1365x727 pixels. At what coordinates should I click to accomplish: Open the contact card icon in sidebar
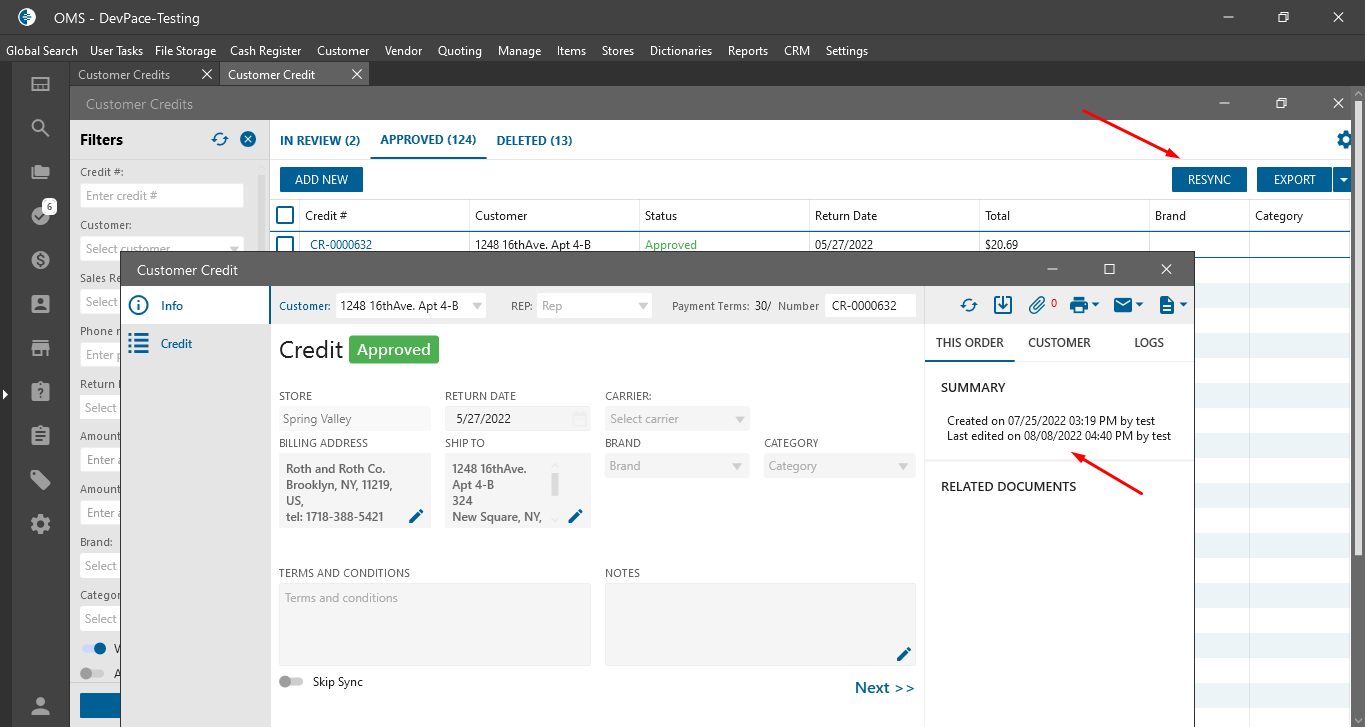coord(40,304)
